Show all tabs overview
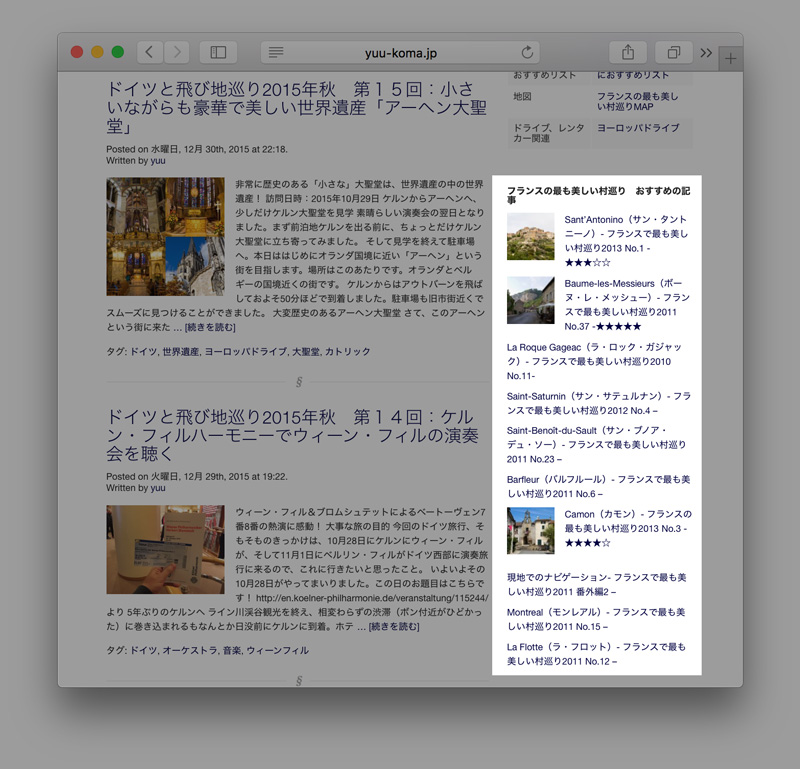 tap(673, 52)
